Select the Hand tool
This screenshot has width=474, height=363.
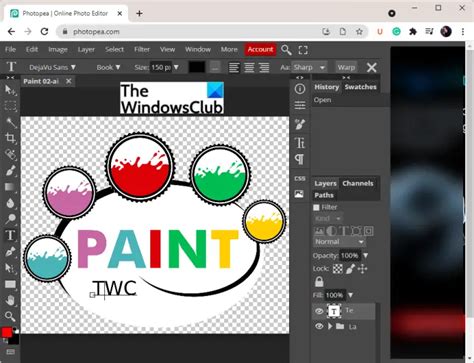coord(10,300)
